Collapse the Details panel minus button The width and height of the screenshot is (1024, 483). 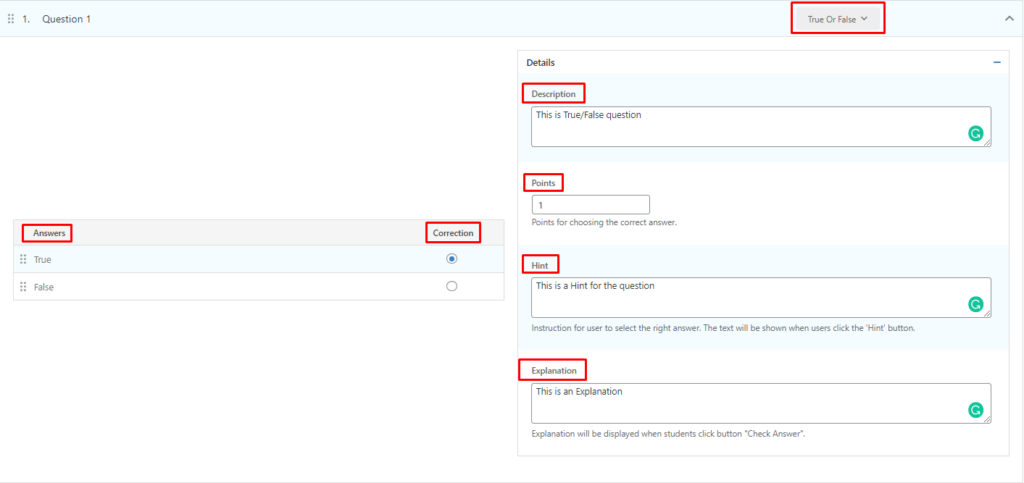coord(996,62)
